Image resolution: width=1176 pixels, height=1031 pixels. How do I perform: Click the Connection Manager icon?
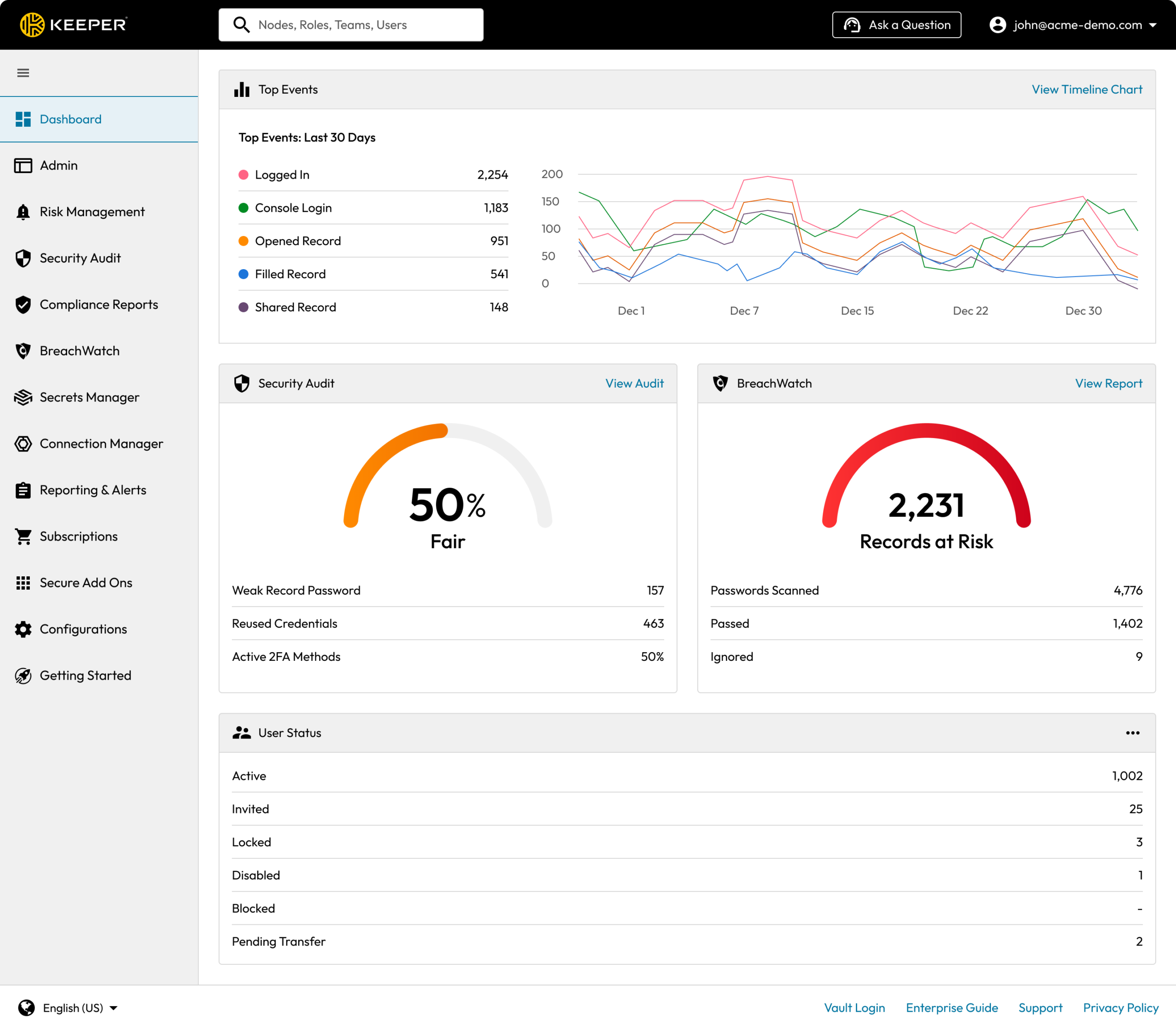tap(23, 444)
